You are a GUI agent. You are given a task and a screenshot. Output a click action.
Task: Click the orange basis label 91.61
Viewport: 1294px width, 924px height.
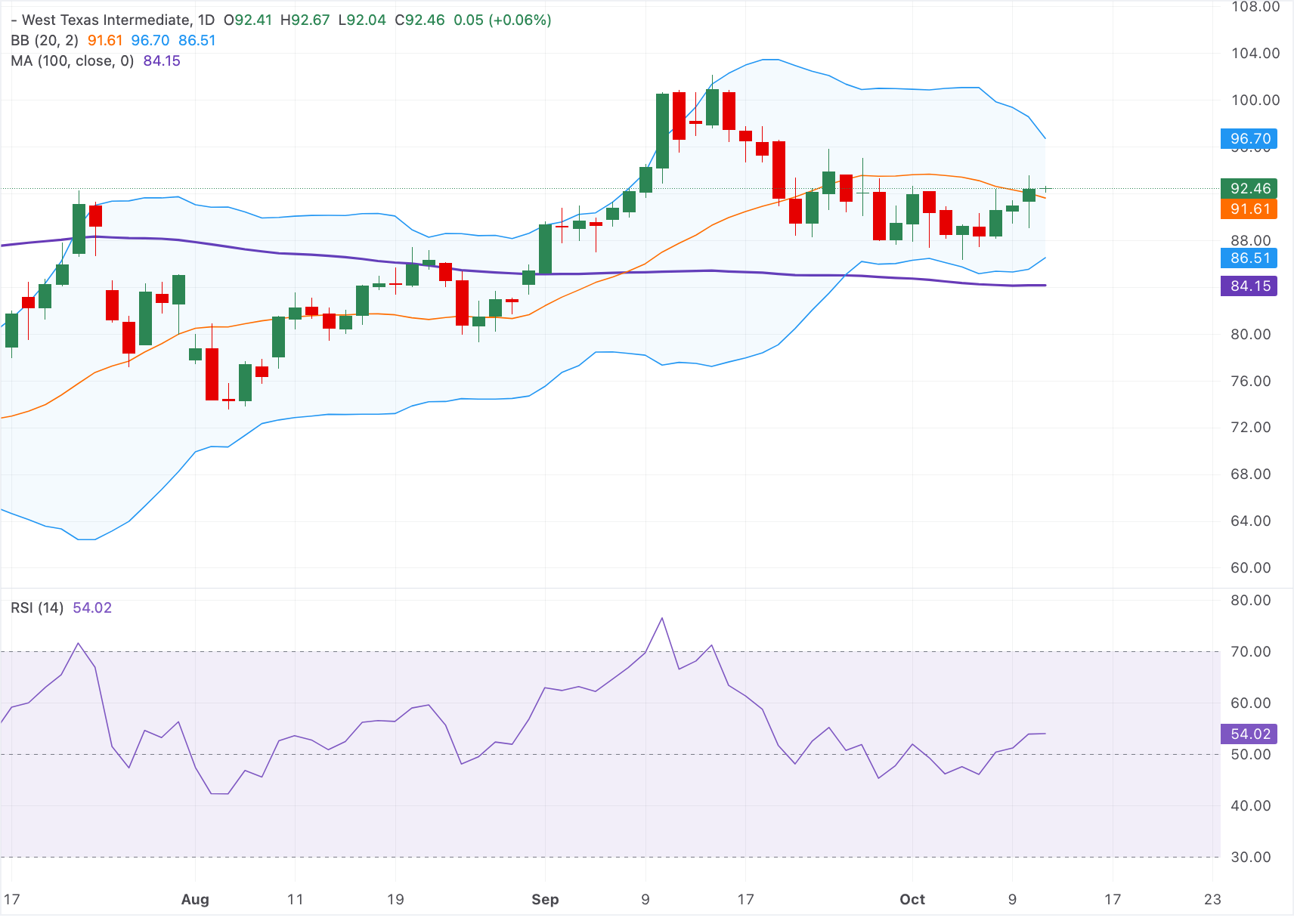[x=1249, y=209]
